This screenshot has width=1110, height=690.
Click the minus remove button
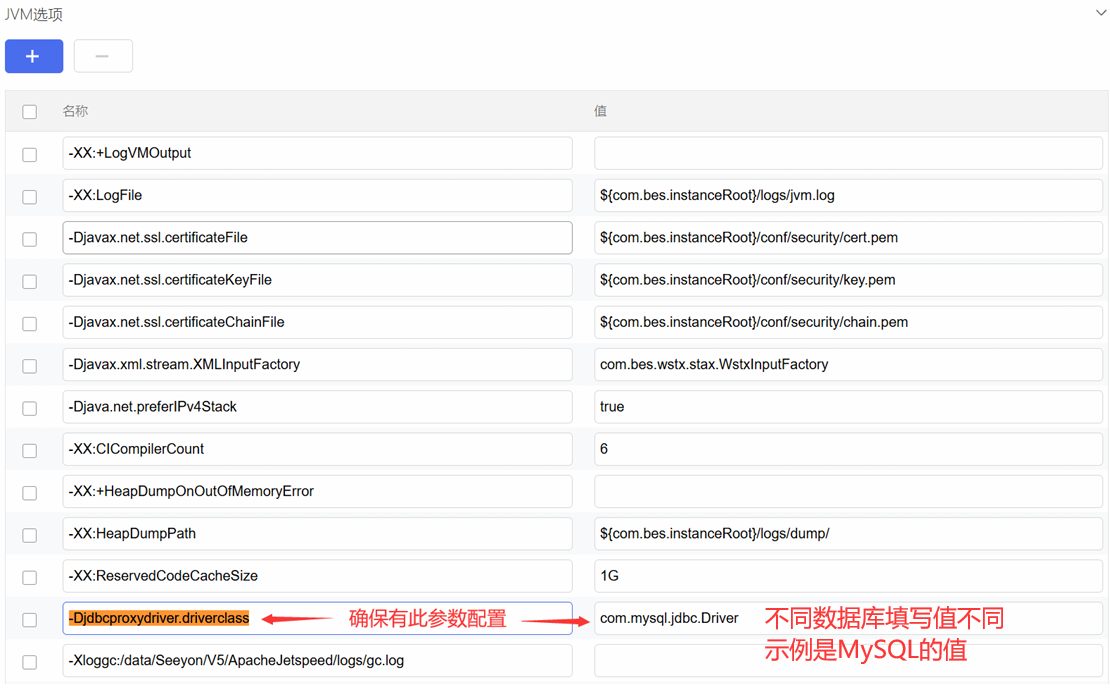(x=103, y=56)
